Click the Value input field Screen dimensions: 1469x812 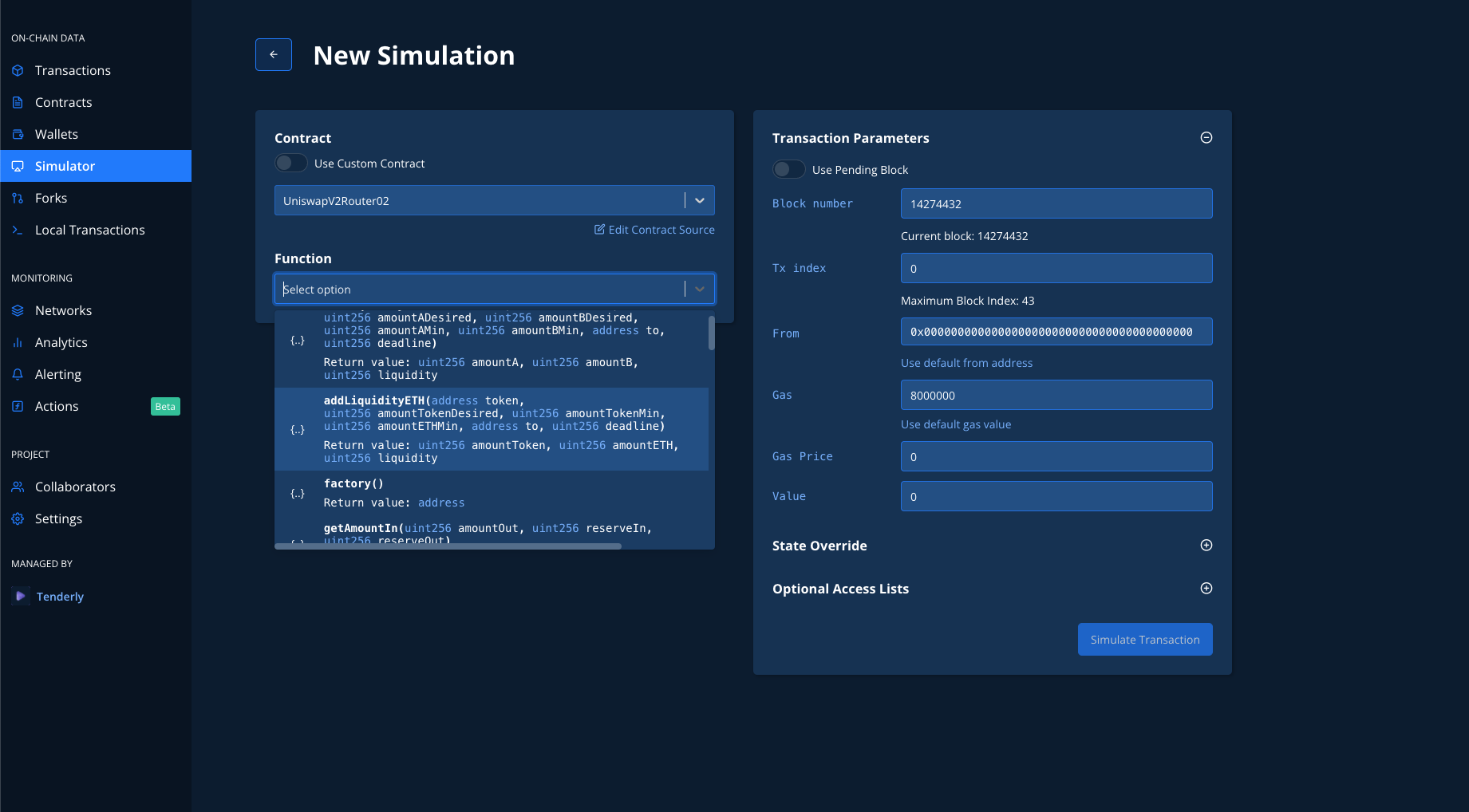coord(1056,496)
